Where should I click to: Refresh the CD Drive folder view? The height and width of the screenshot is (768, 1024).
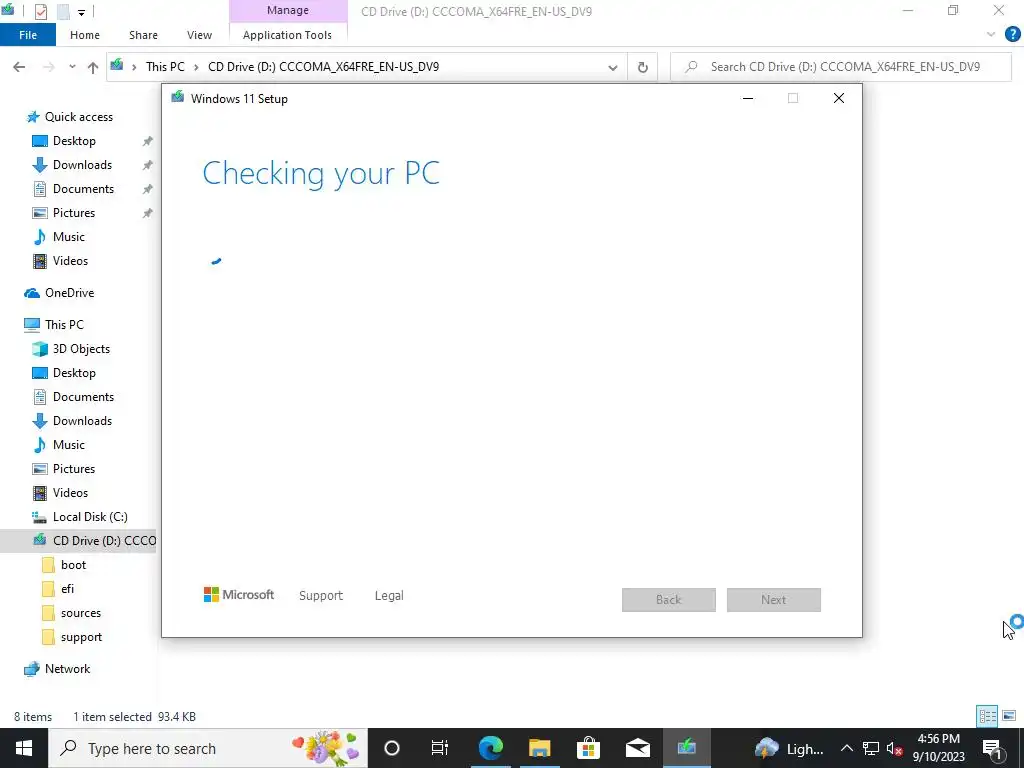coord(643,67)
